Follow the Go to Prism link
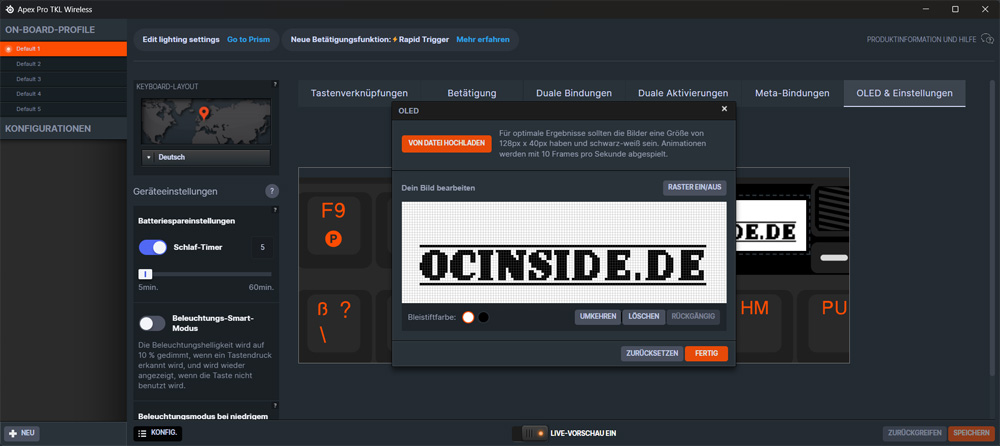1000x446 pixels. click(248, 40)
